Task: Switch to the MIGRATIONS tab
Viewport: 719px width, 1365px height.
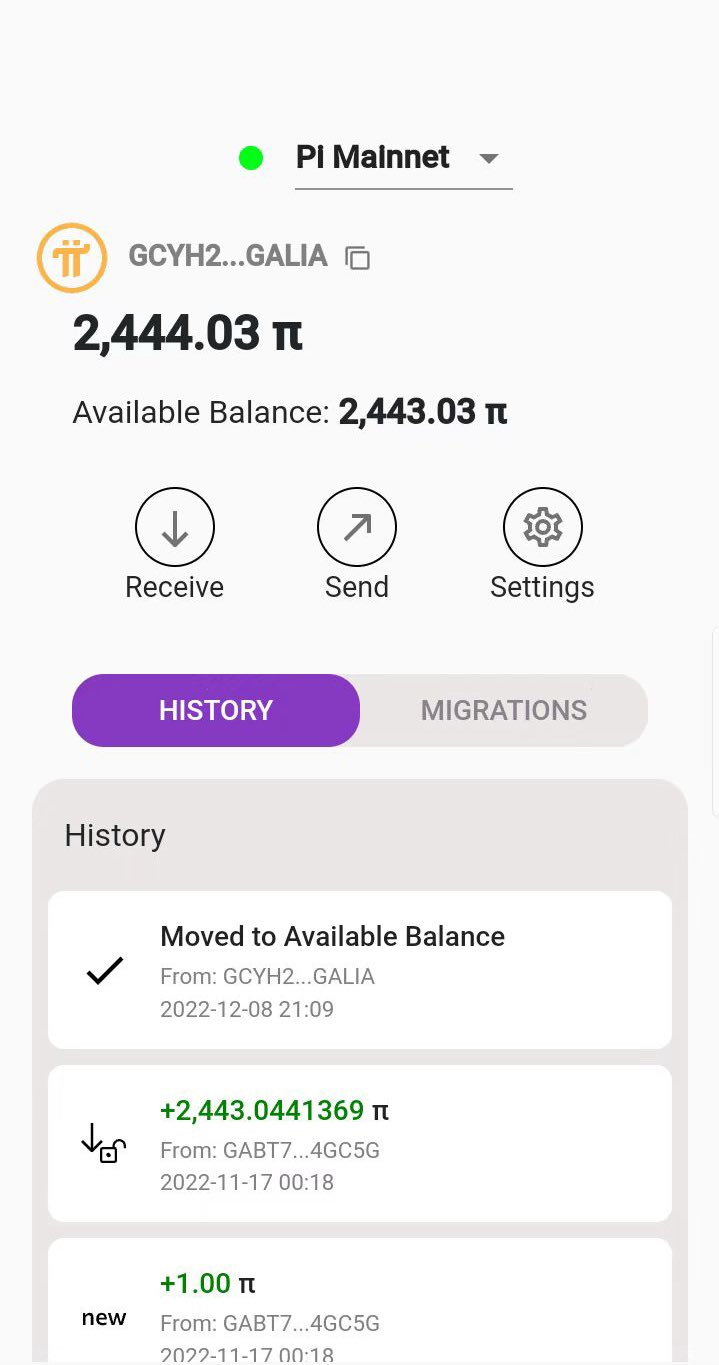Action: [503, 710]
